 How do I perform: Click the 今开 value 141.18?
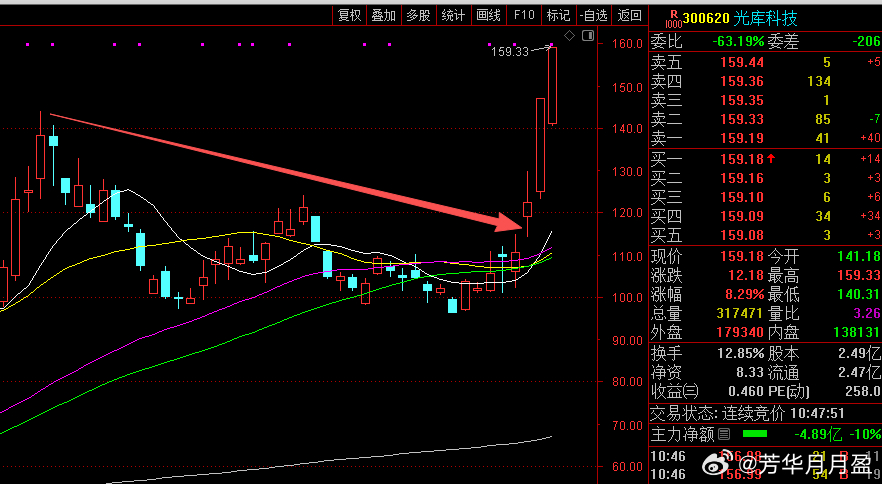click(859, 257)
